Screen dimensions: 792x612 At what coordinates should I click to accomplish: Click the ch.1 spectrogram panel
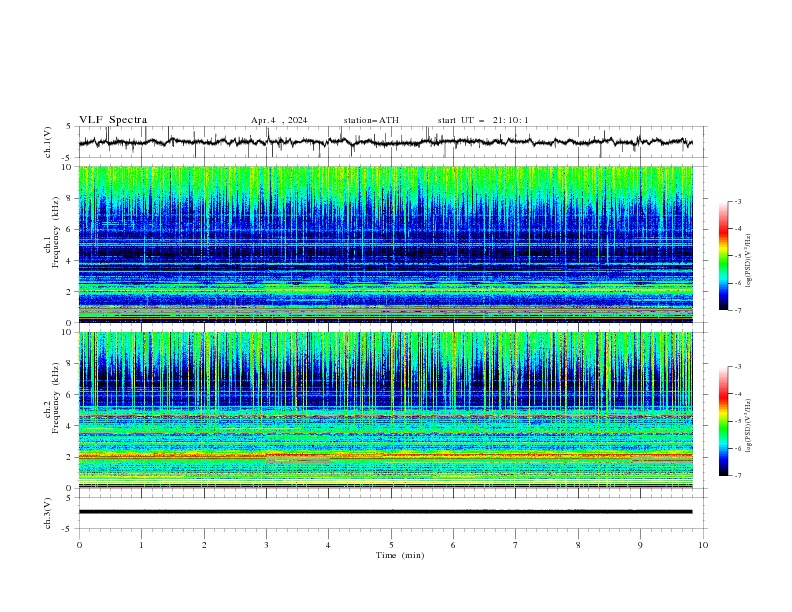tap(386, 244)
